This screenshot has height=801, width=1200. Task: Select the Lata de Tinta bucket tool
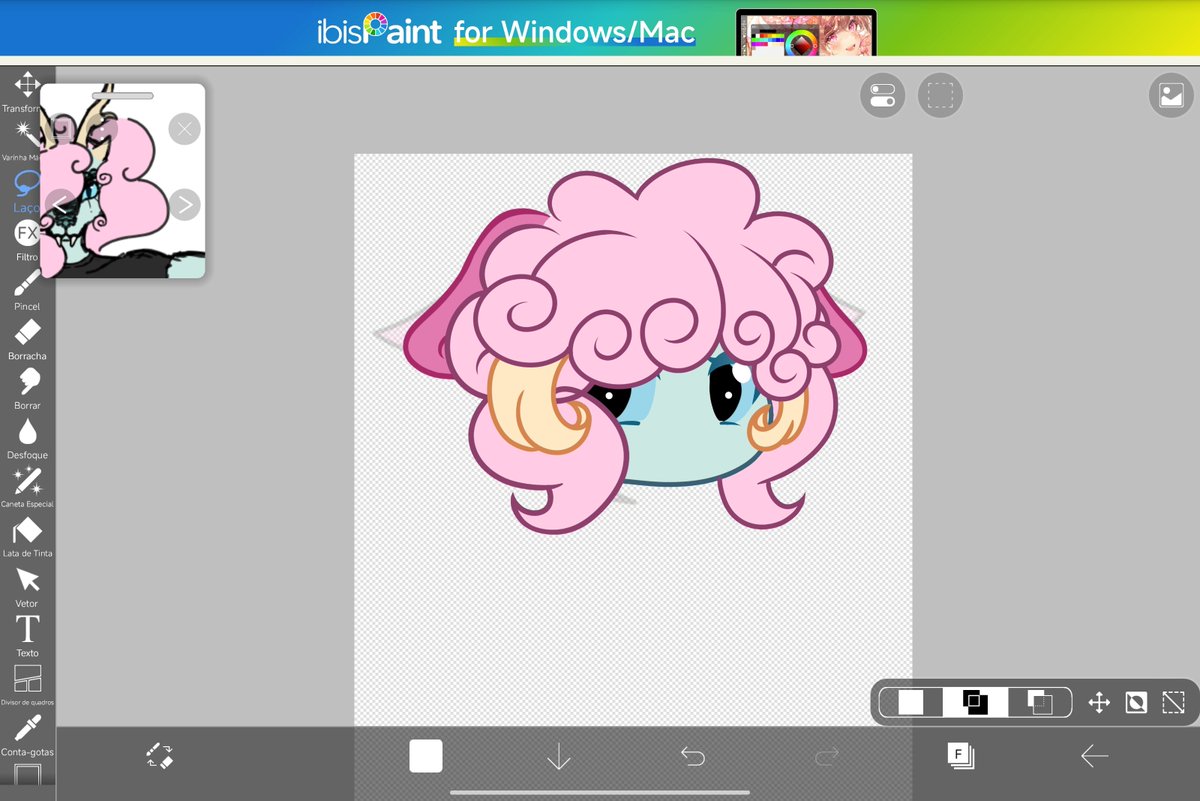(27, 537)
